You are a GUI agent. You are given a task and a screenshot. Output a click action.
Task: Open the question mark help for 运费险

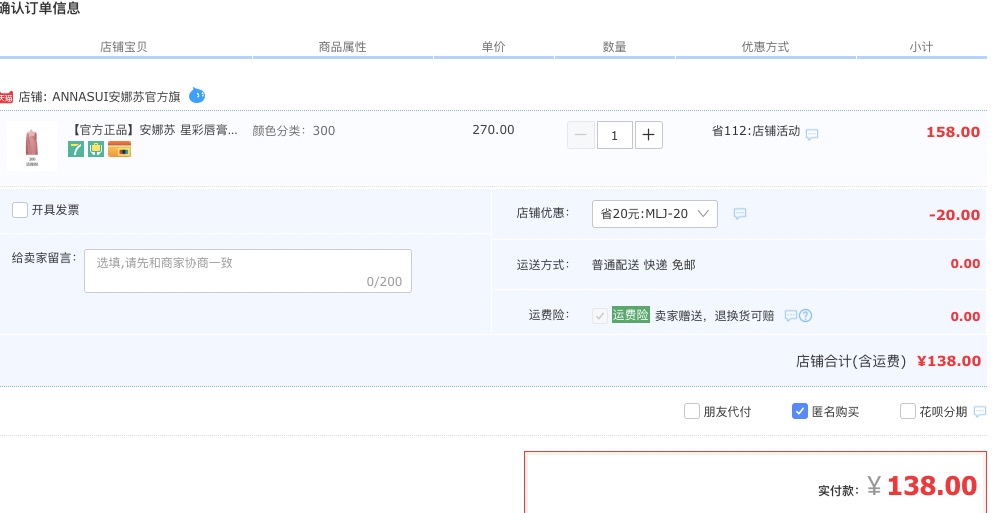[805, 316]
